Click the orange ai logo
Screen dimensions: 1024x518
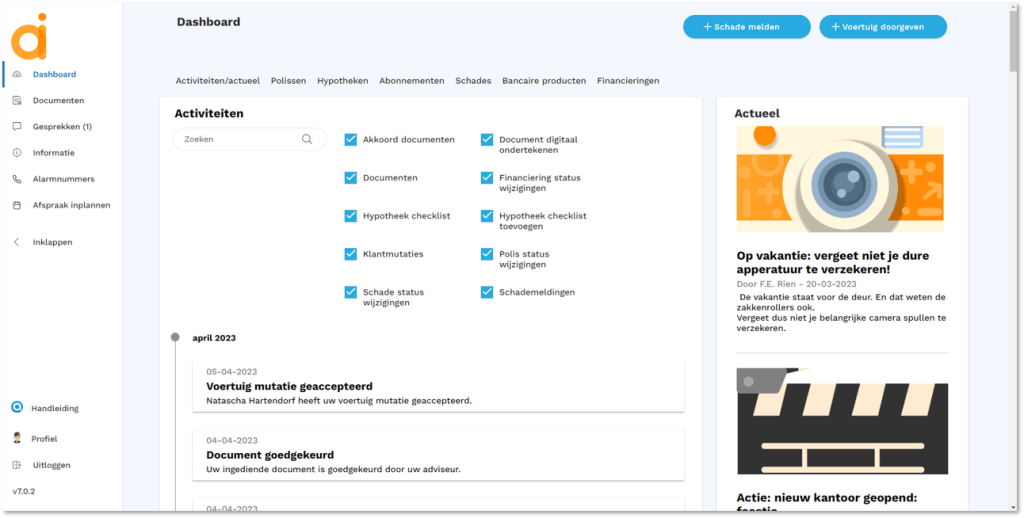[29, 37]
